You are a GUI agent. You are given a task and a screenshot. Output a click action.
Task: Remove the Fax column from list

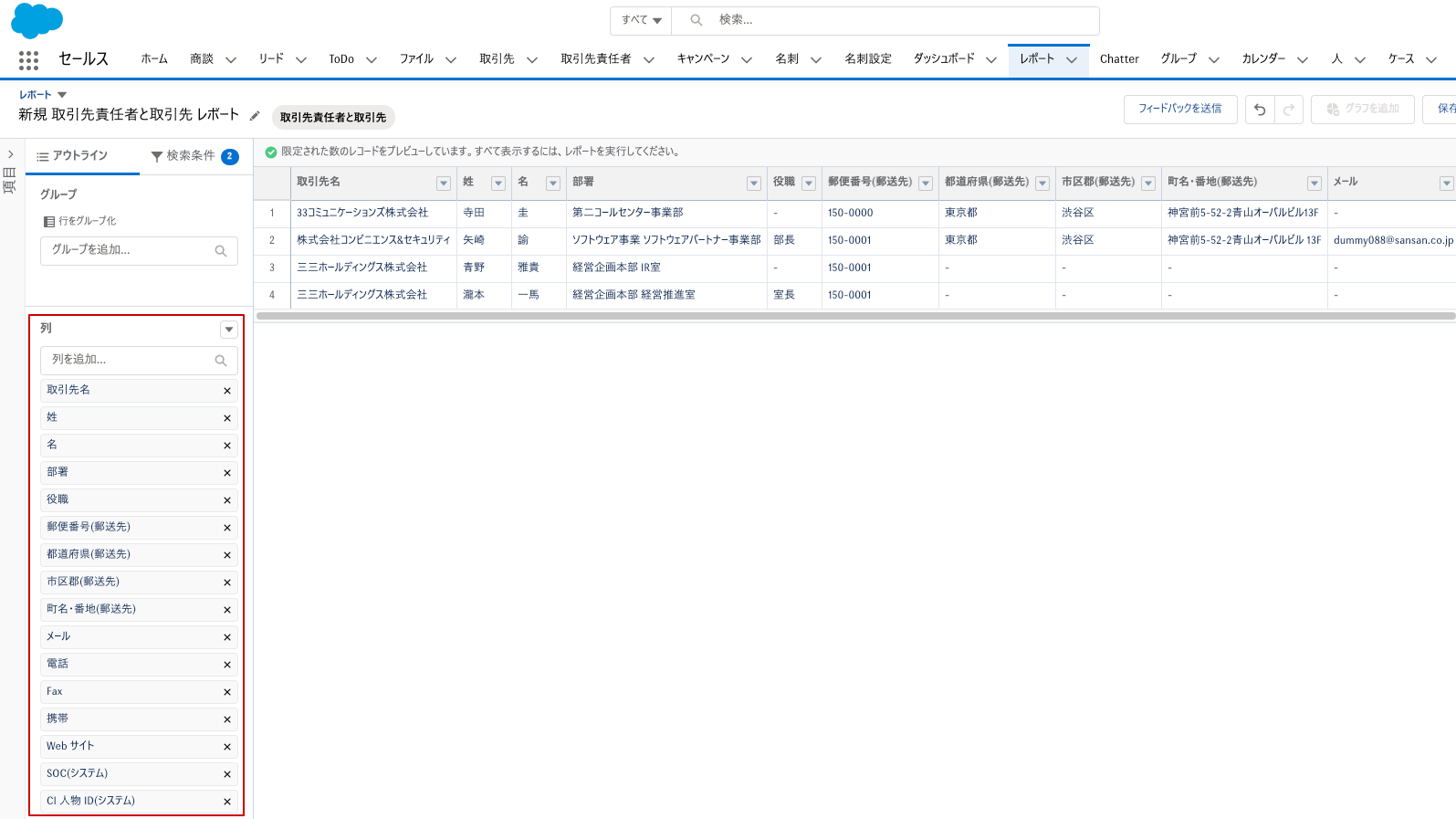coord(227,692)
